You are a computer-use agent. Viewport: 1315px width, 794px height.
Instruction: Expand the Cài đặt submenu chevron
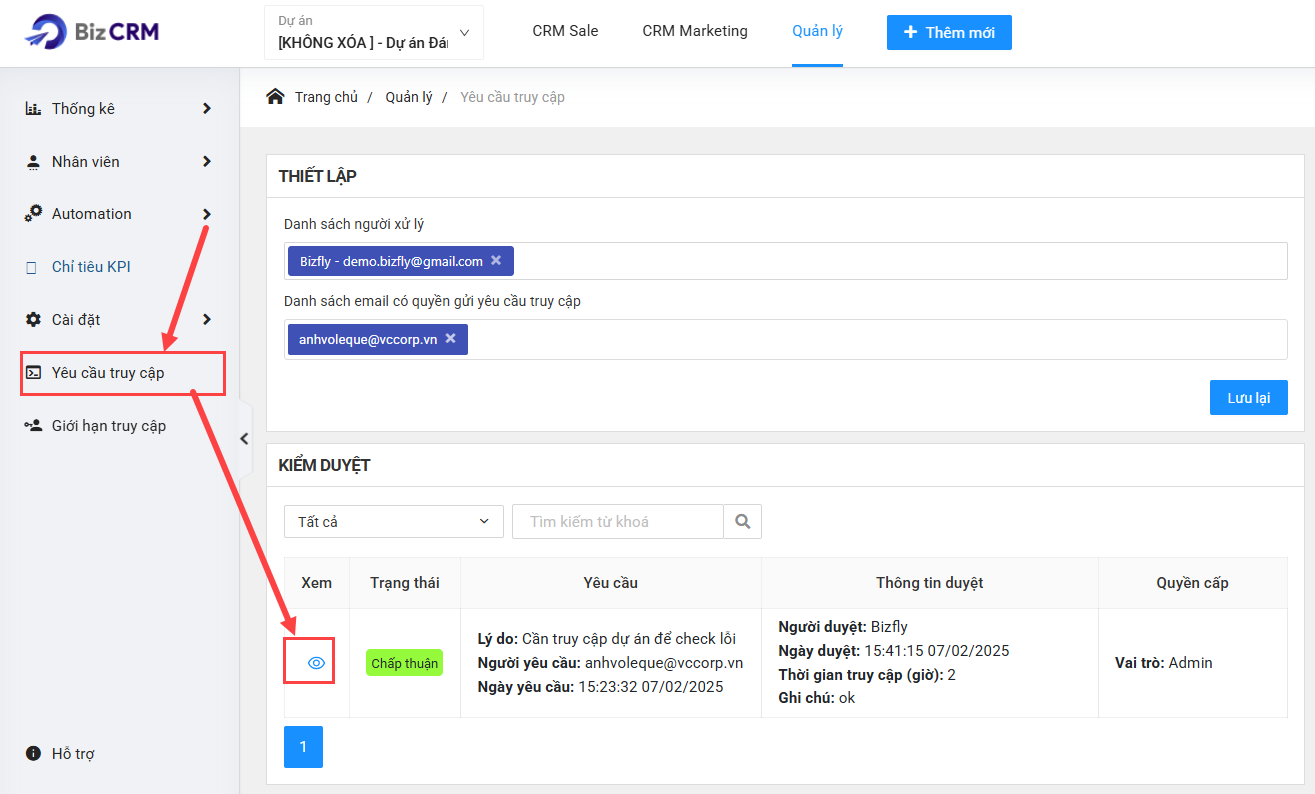(207, 320)
